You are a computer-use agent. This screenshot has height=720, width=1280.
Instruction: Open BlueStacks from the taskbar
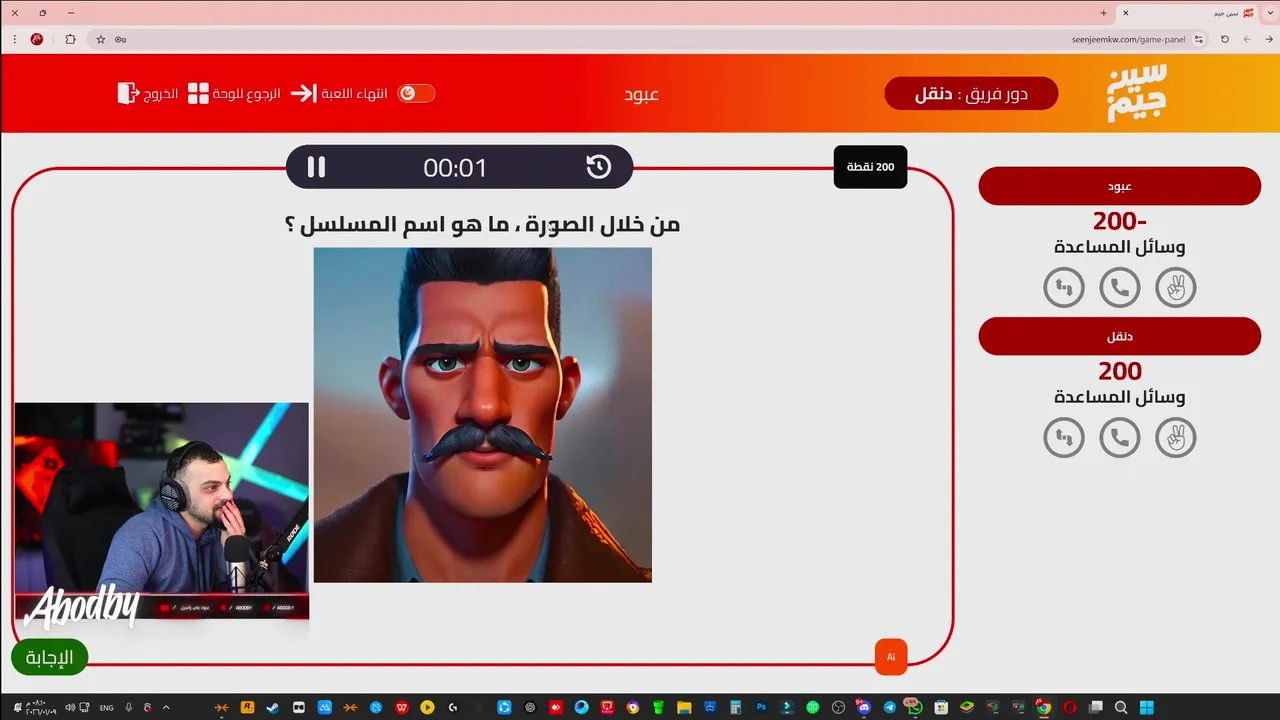tap(966, 707)
